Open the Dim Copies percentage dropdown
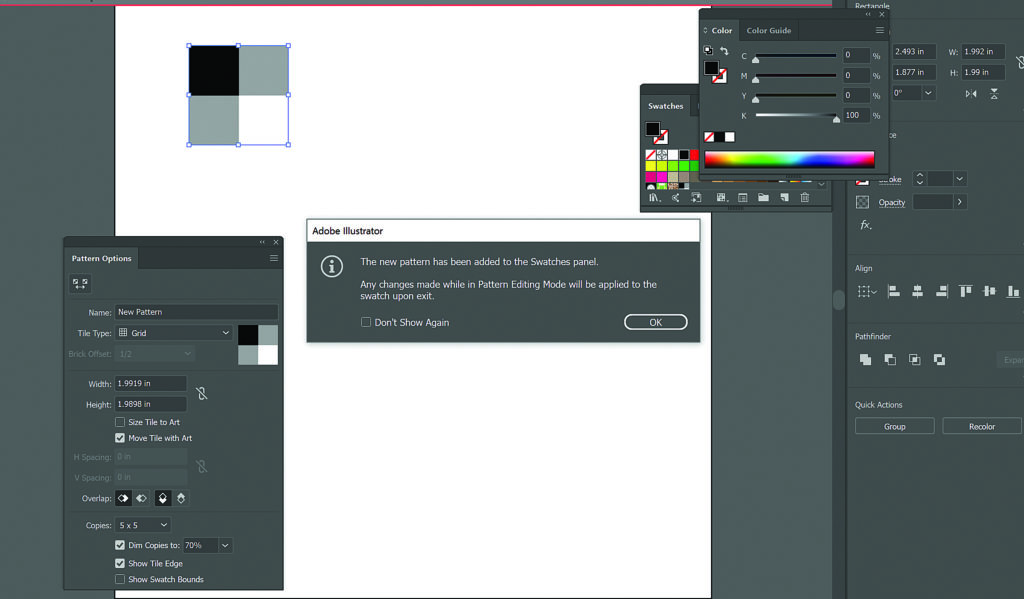Viewport: 1024px width, 599px height. pyautogui.click(x=225, y=546)
